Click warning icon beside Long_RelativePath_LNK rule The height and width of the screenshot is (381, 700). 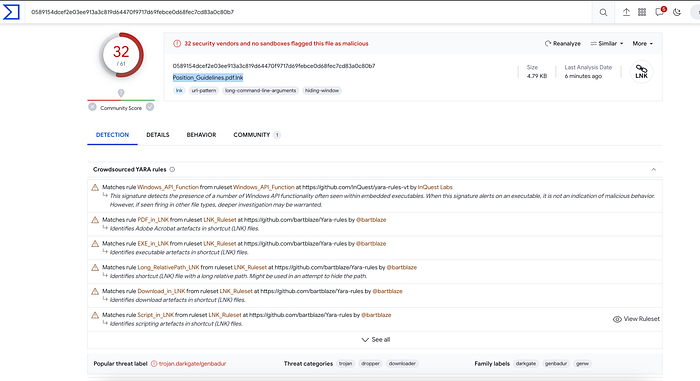(95, 268)
